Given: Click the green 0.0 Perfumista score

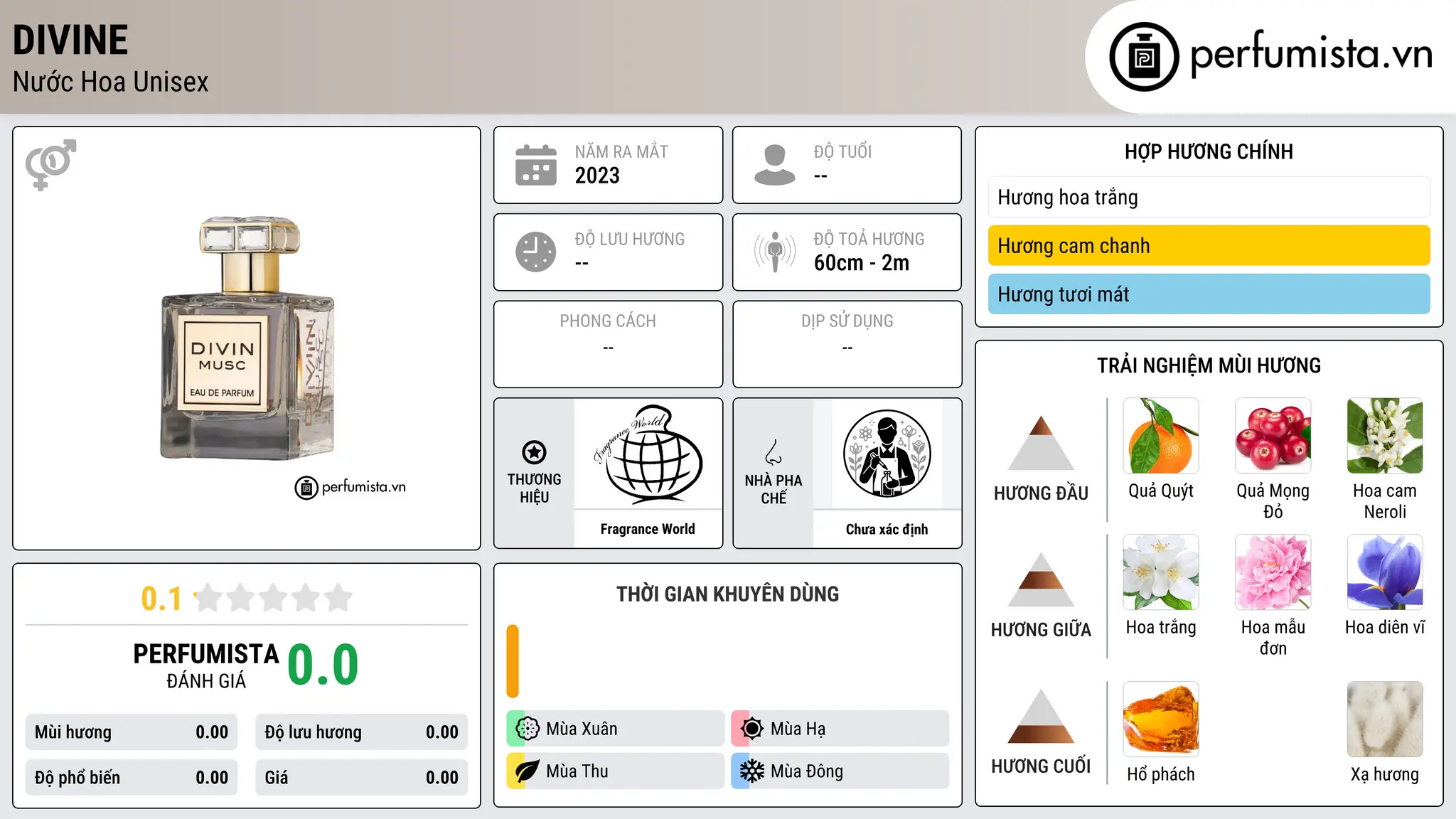Looking at the screenshot, I should click(x=323, y=665).
